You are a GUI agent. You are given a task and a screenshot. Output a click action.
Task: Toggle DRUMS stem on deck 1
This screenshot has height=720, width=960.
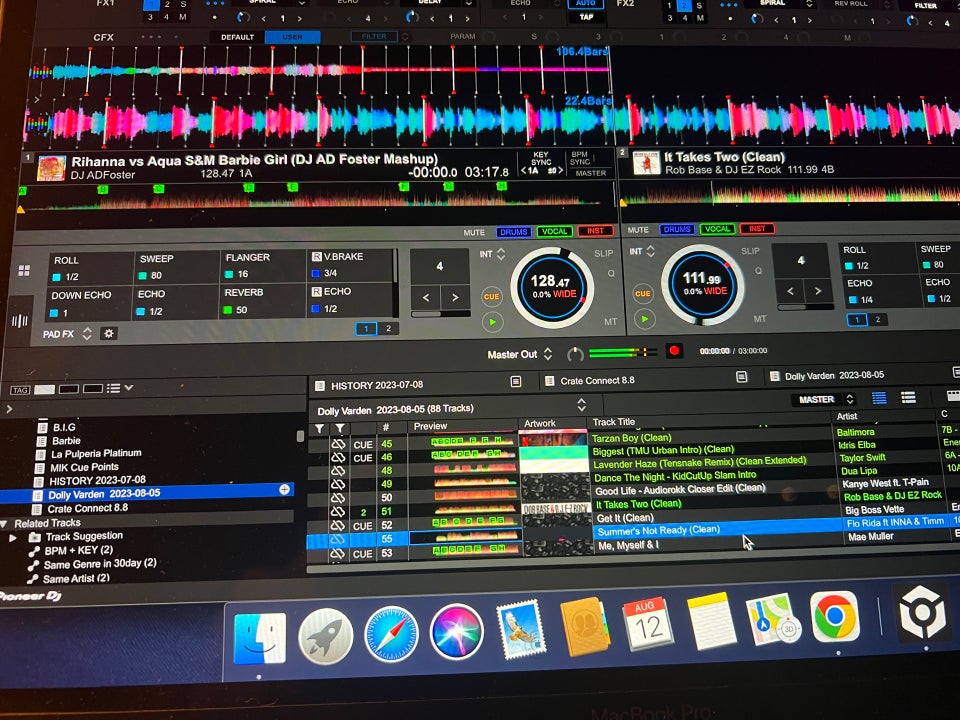tap(513, 232)
